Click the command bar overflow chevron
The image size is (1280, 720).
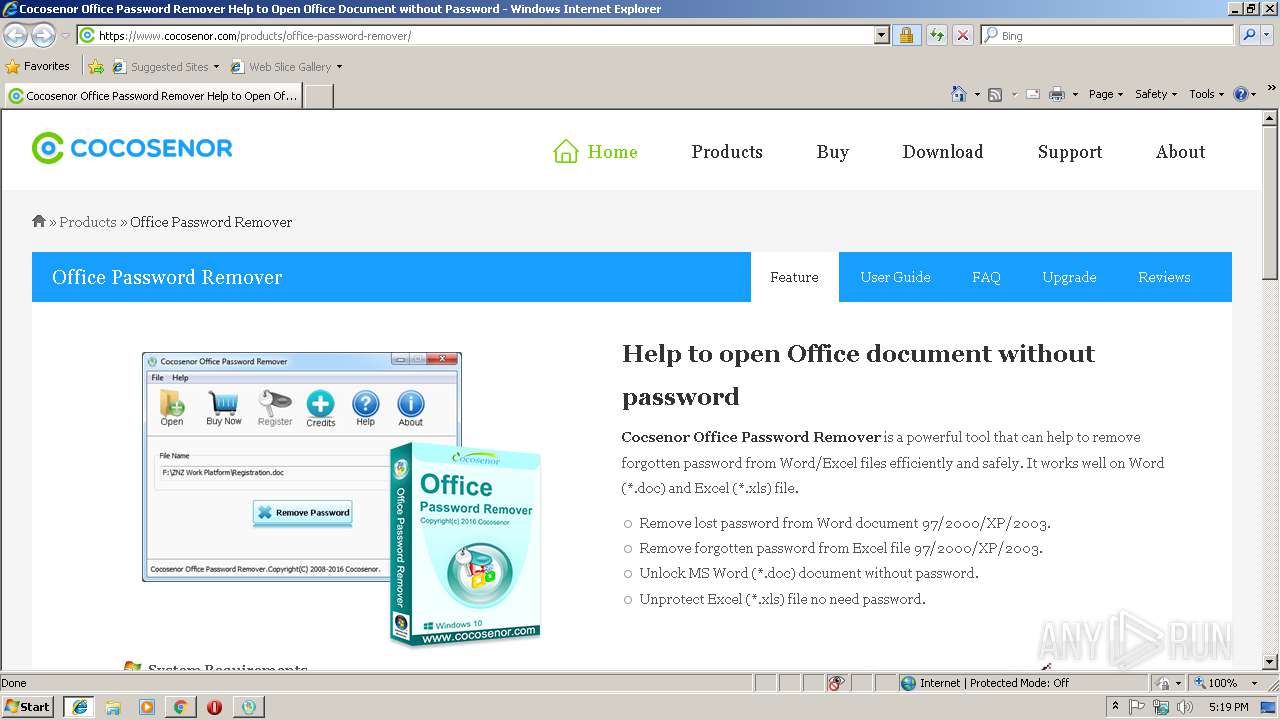tap(1271, 89)
